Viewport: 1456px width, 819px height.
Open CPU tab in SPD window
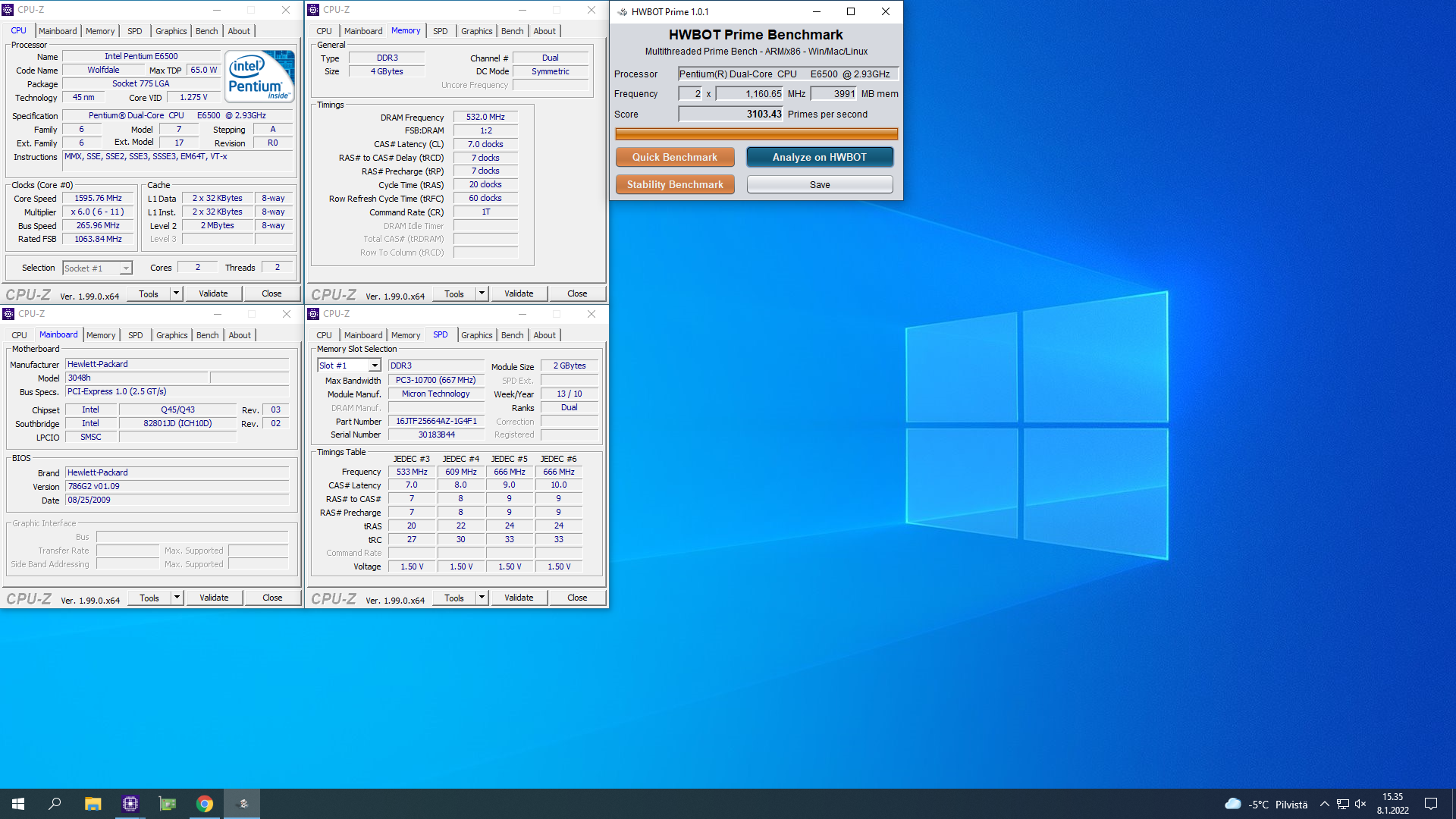point(324,335)
